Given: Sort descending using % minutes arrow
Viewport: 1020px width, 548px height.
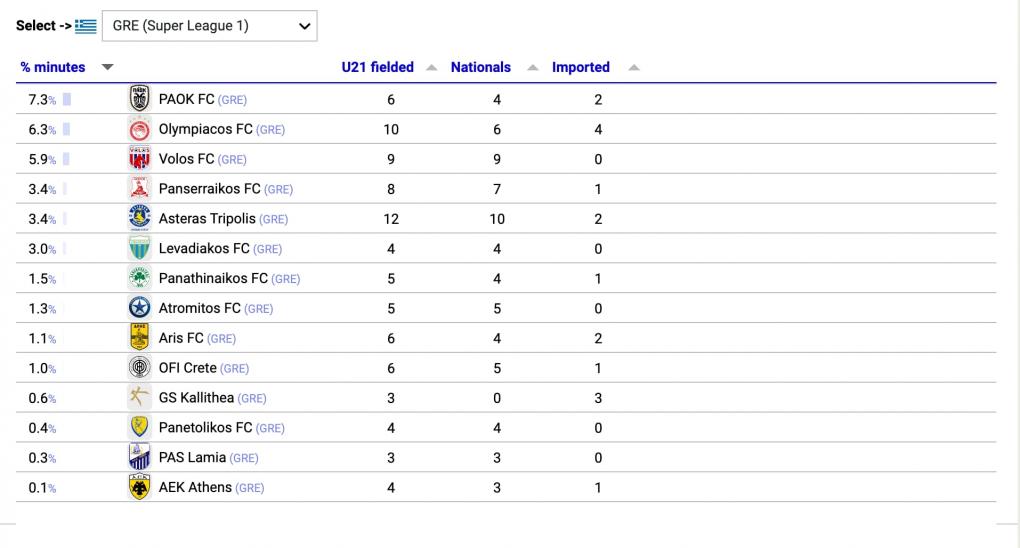Looking at the screenshot, I should point(108,67).
